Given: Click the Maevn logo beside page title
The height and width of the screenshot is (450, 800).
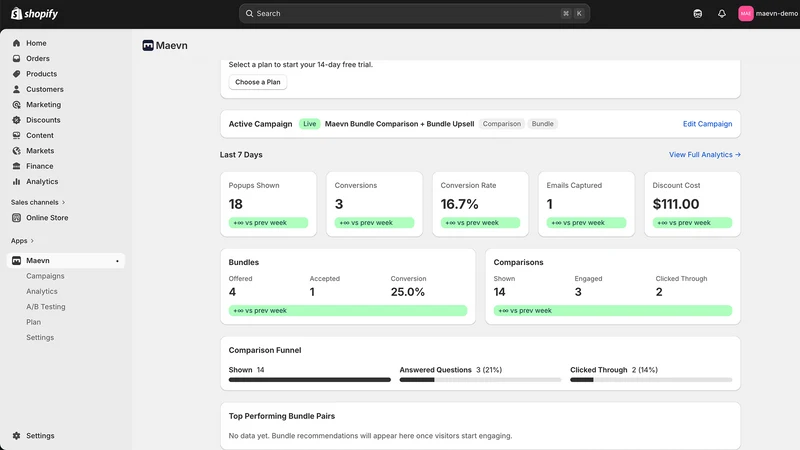Looking at the screenshot, I should 148,46.
